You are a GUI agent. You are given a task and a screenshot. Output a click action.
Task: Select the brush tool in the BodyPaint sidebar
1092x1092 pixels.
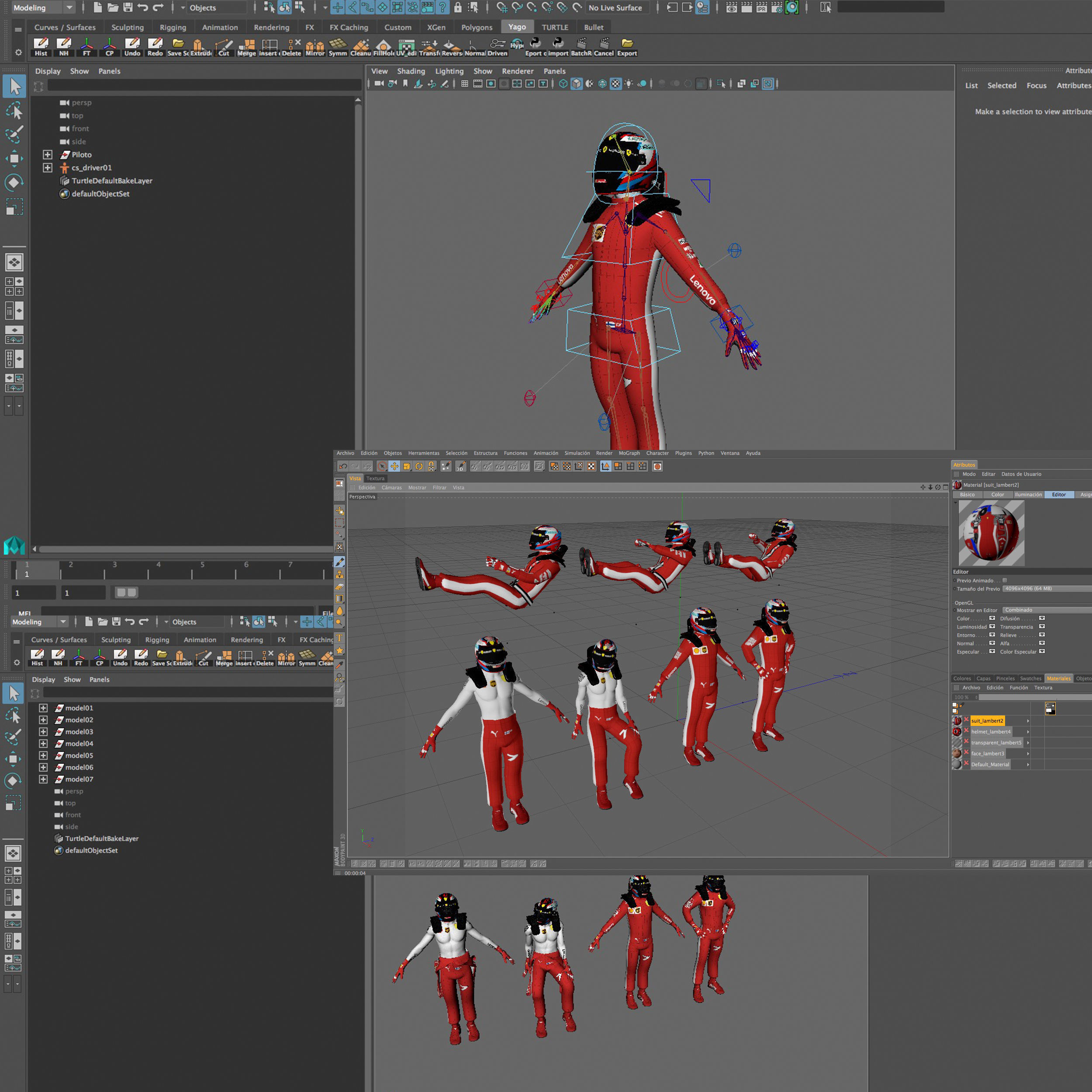click(x=339, y=562)
